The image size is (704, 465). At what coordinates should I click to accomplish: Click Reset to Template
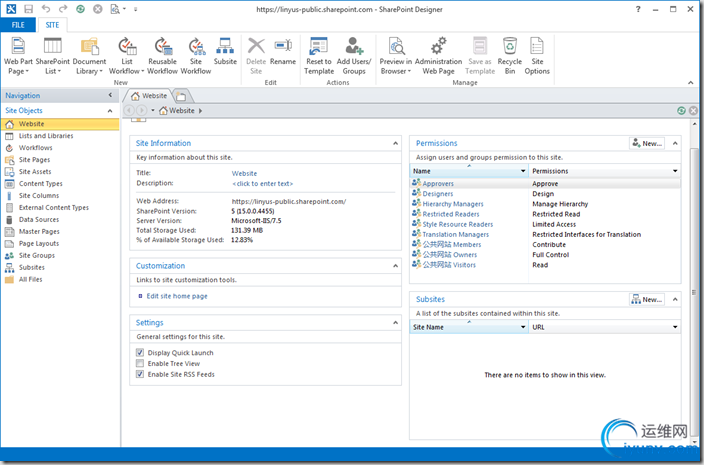(319, 56)
